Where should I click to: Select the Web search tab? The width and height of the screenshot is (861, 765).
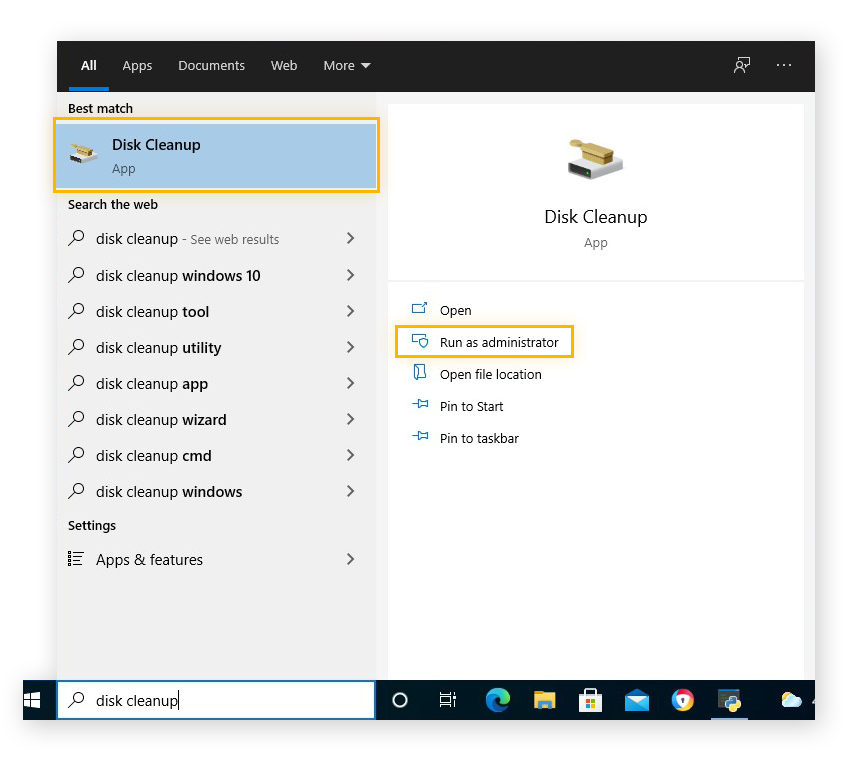click(284, 66)
